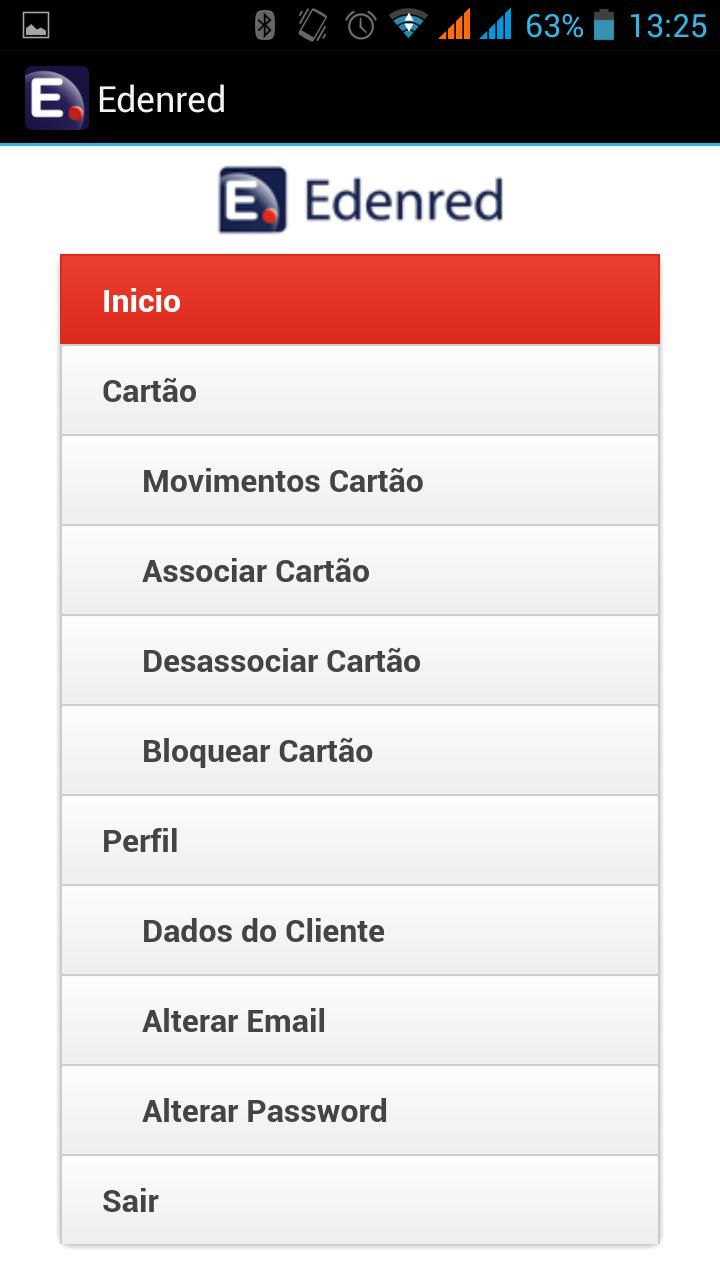Select Bloquear Cartão entry
The width and height of the screenshot is (720, 1280).
pos(360,751)
